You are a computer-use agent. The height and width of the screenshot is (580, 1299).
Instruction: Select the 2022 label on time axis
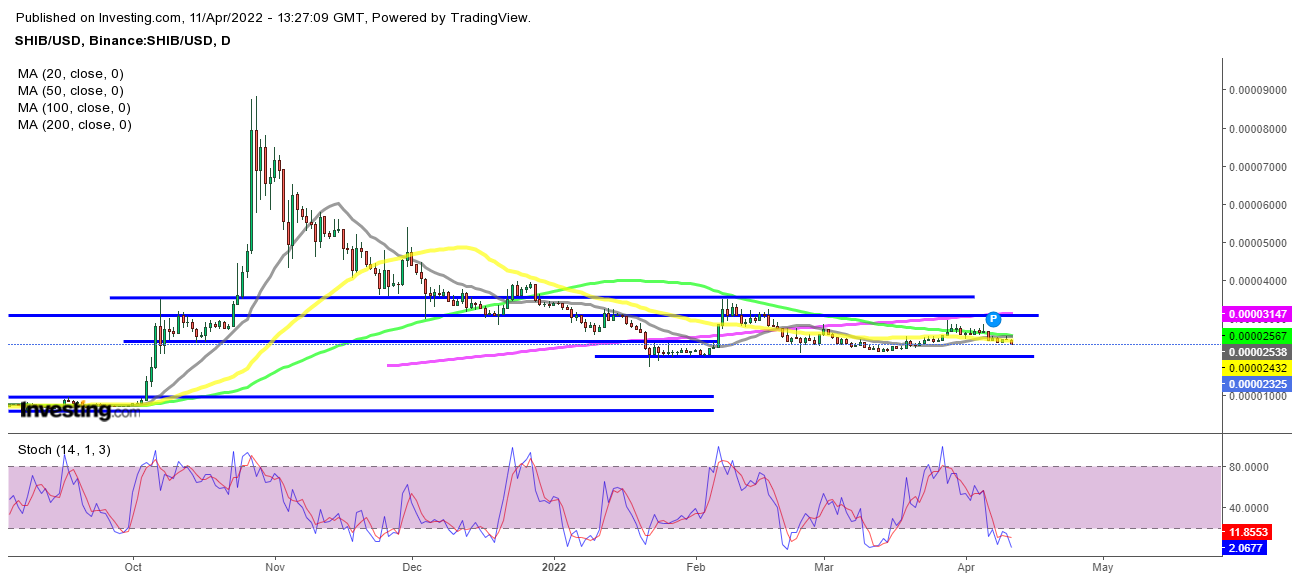(553, 566)
